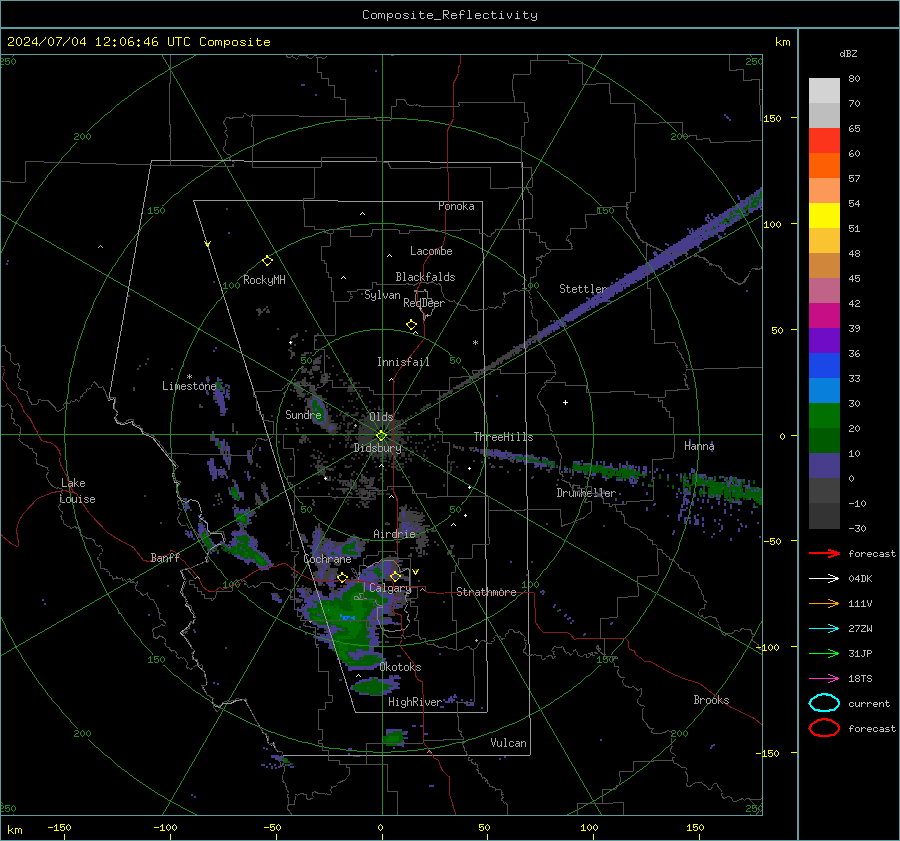The image size is (900, 841).
Task: Click the white 04DK arrow icon
Action: click(x=824, y=579)
